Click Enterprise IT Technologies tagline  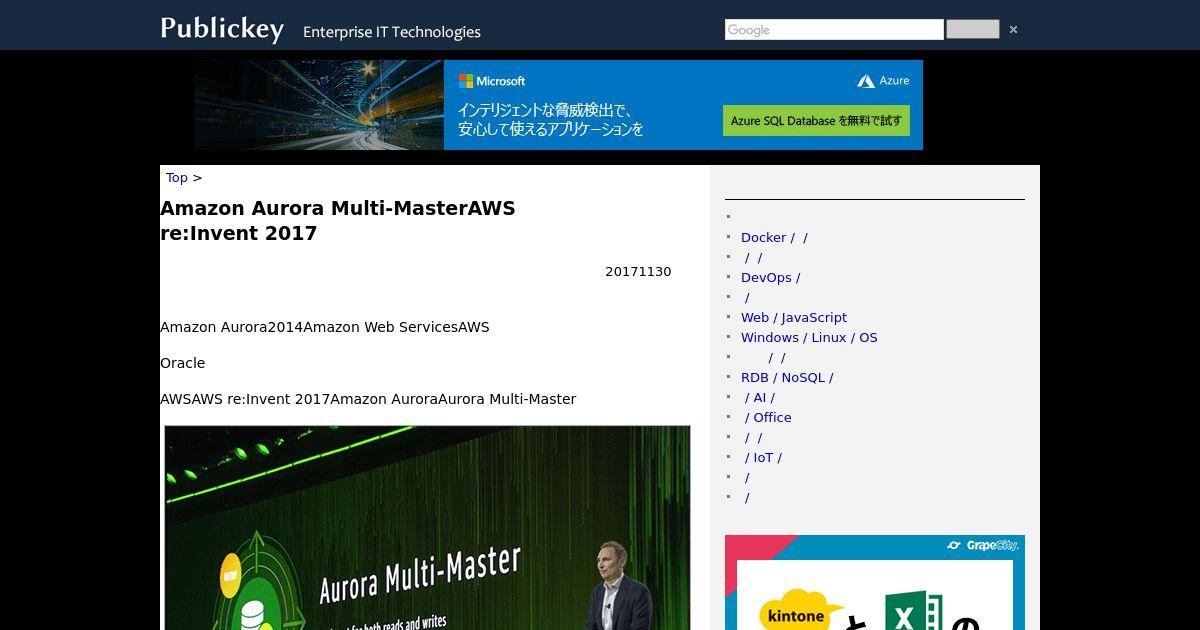[392, 32]
